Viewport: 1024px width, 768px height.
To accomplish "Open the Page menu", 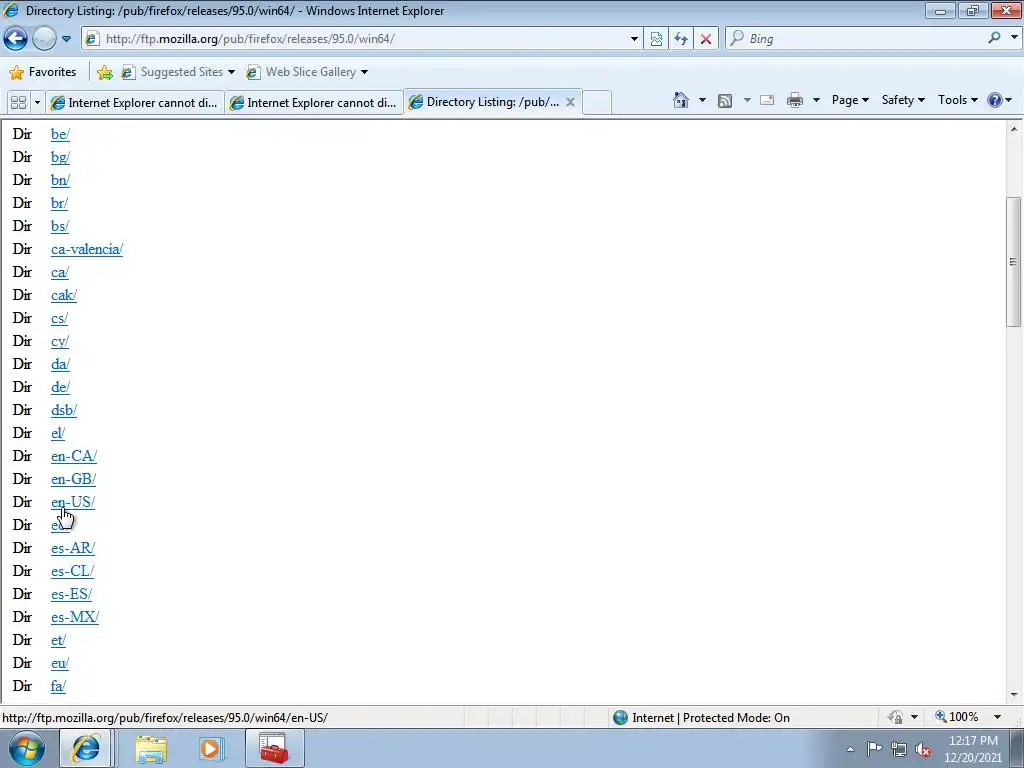I will coord(850,100).
